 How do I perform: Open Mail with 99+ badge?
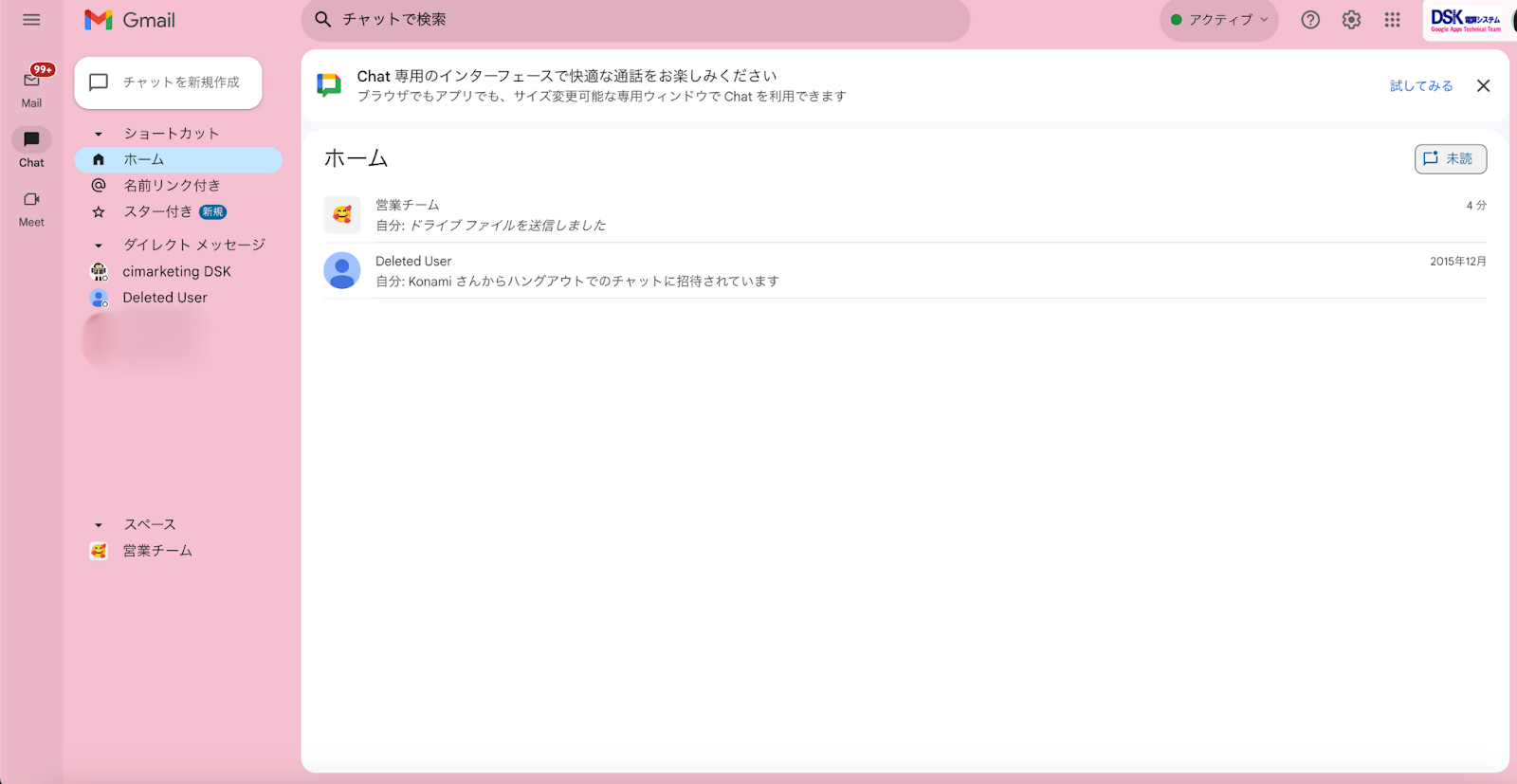tap(31, 86)
